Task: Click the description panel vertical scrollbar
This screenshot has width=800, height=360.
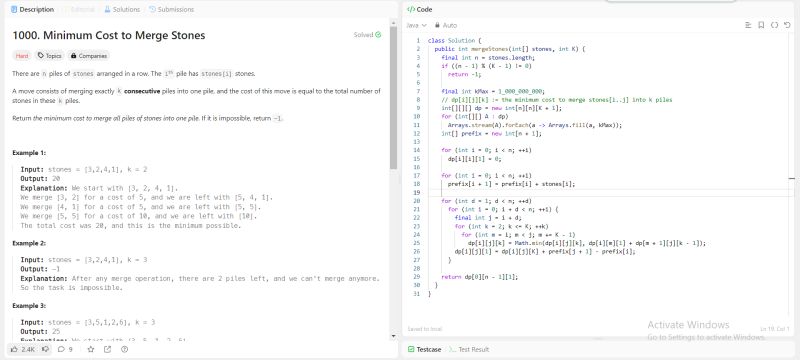Action: (x=393, y=97)
